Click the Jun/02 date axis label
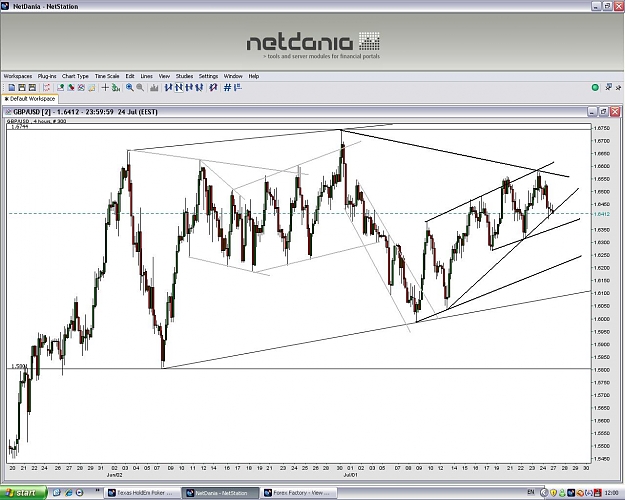 click(115, 475)
